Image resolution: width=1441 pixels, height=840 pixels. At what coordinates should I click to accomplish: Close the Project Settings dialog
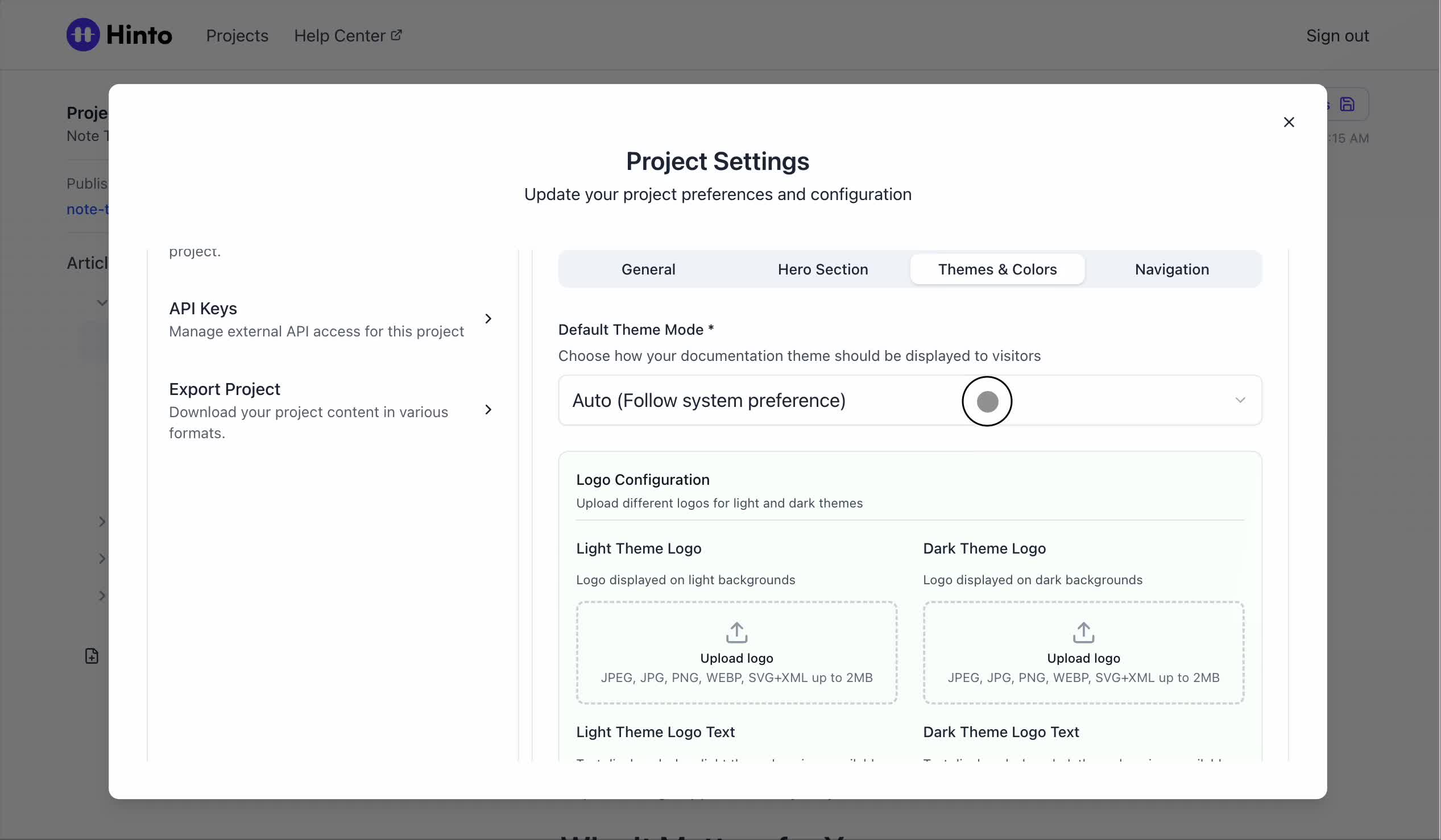click(x=1289, y=122)
